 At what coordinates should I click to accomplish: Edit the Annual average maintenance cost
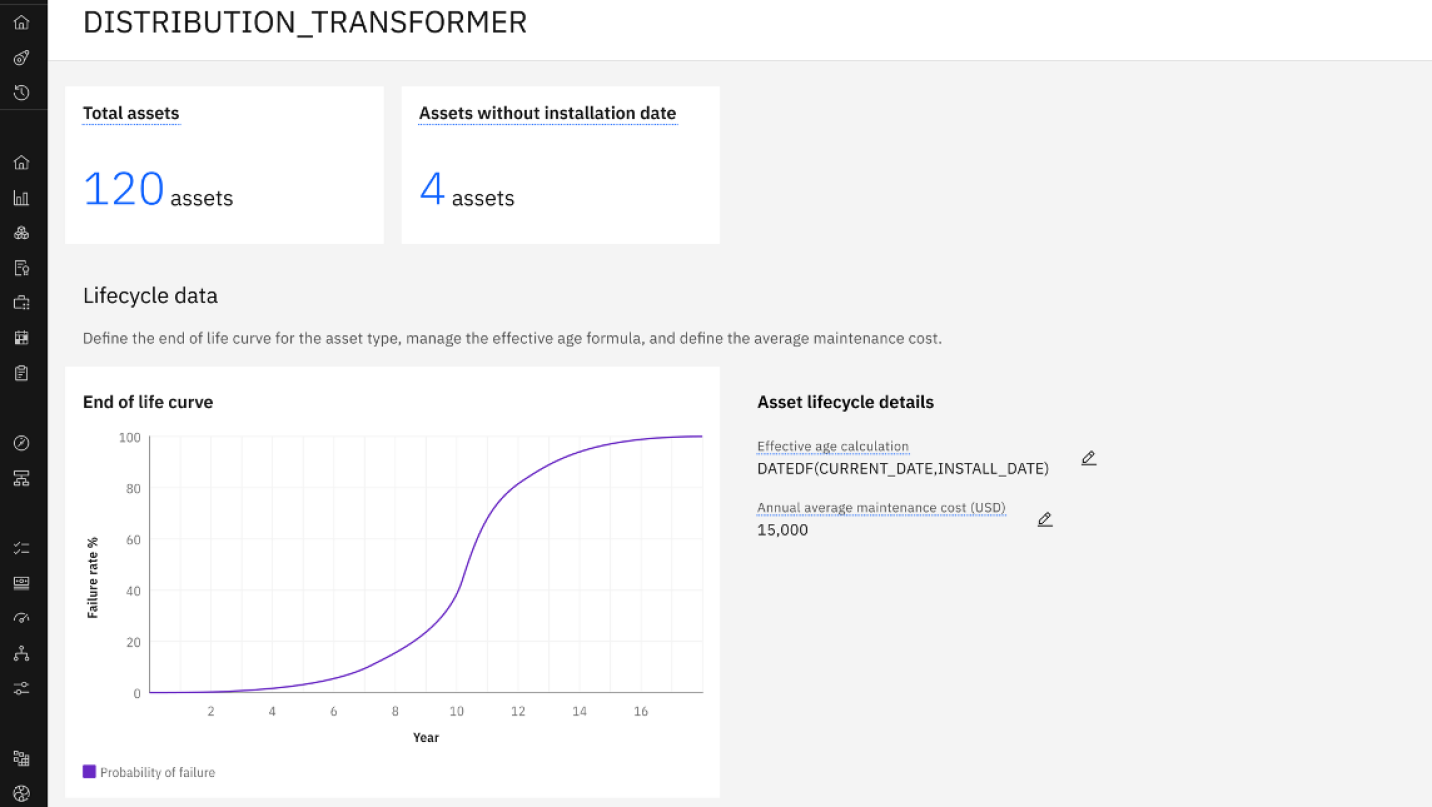1045,519
